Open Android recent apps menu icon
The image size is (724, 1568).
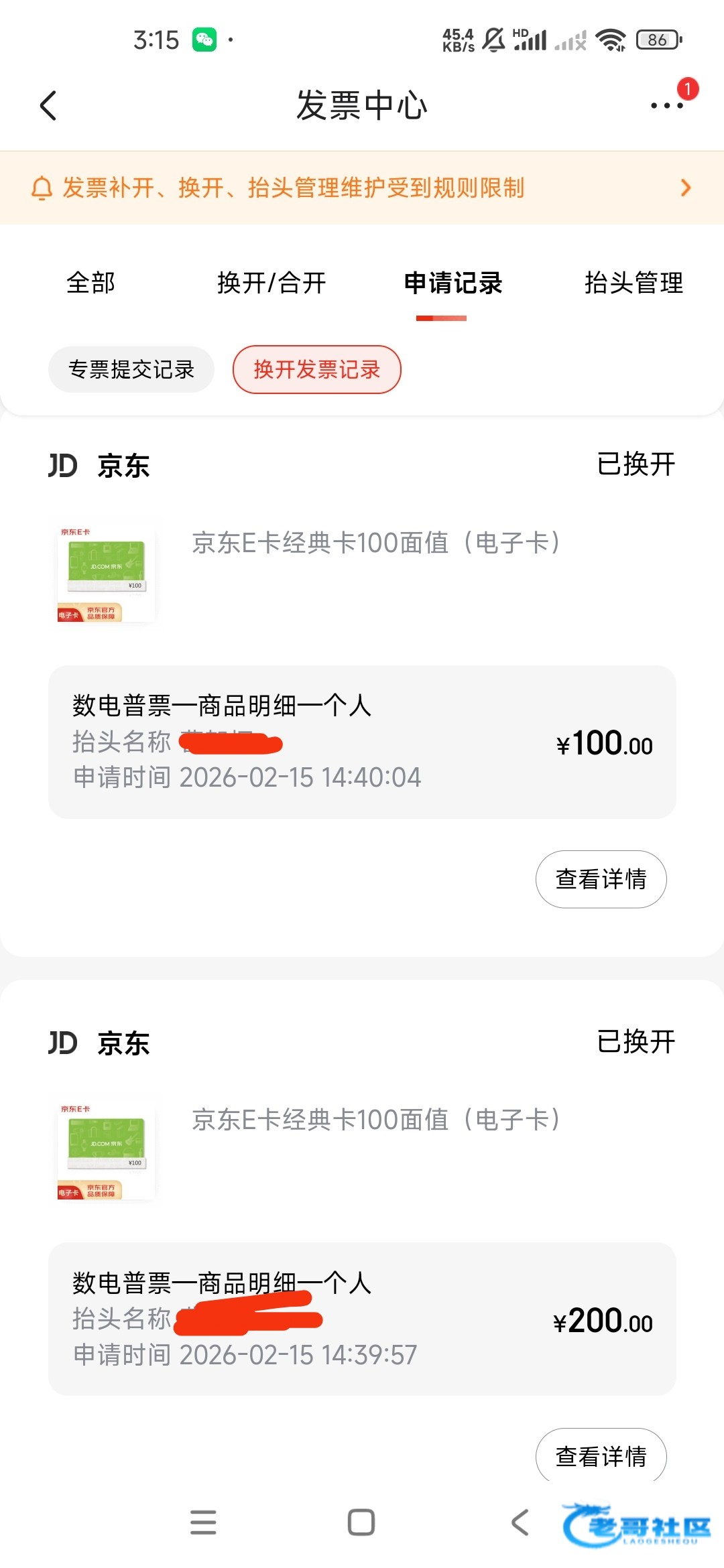(203, 1522)
